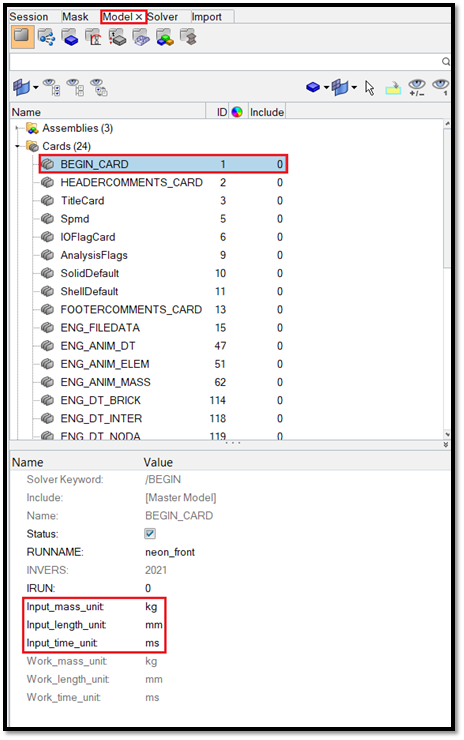
Task: Toggle the Status checkbox
Action: point(150,534)
